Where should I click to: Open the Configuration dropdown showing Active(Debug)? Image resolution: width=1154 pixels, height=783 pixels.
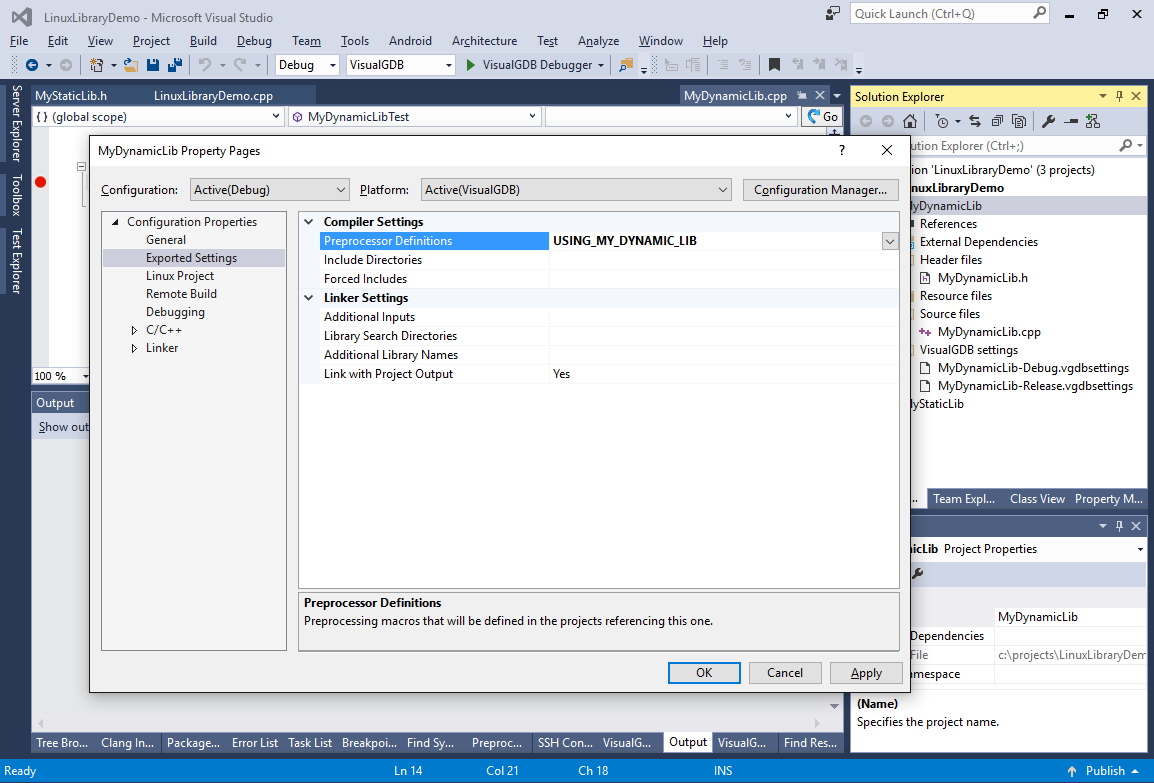269,190
